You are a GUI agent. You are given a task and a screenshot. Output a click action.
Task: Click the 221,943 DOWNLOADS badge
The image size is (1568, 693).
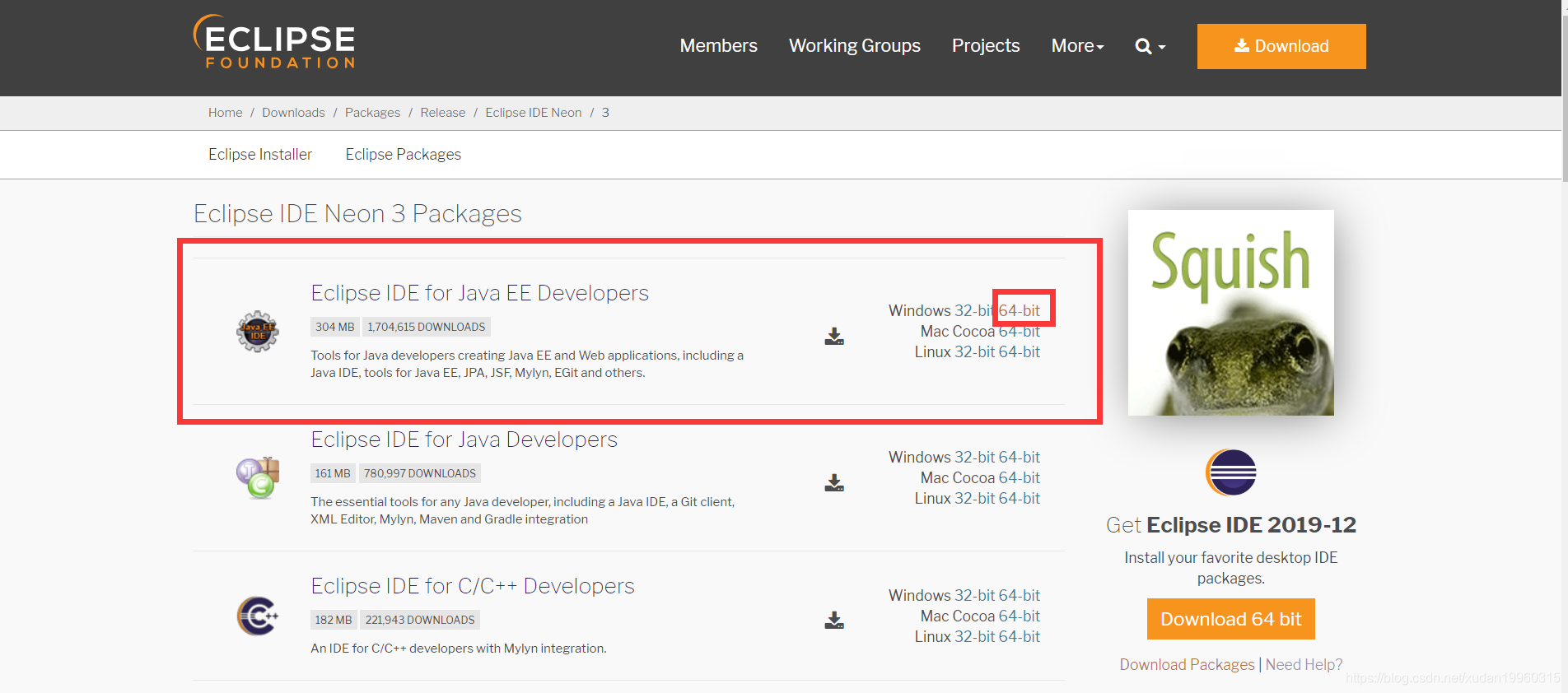pyautogui.click(x=420, y=620)
